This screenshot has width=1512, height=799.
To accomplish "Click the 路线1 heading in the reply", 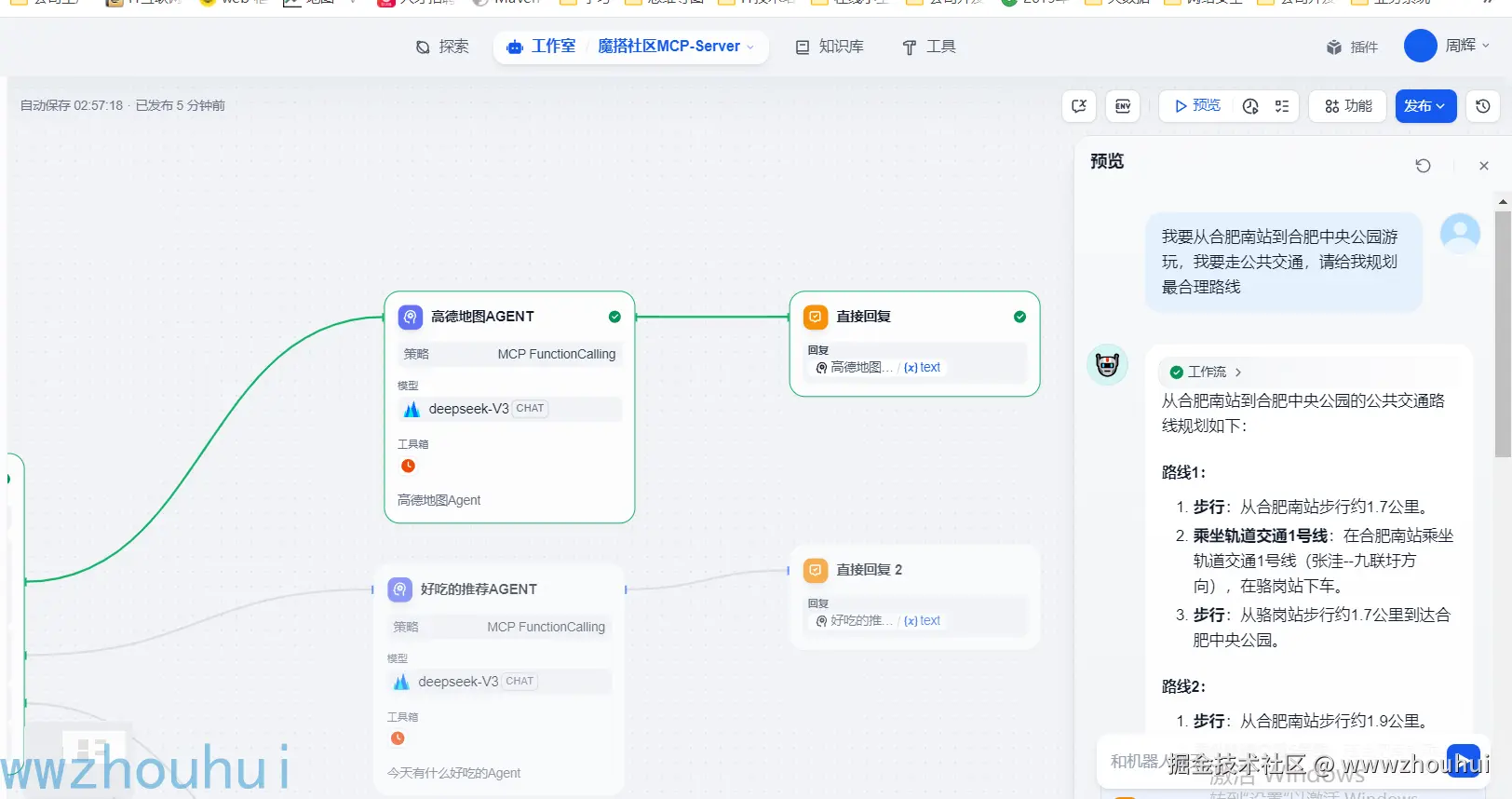I will (x=1183, y=472).
